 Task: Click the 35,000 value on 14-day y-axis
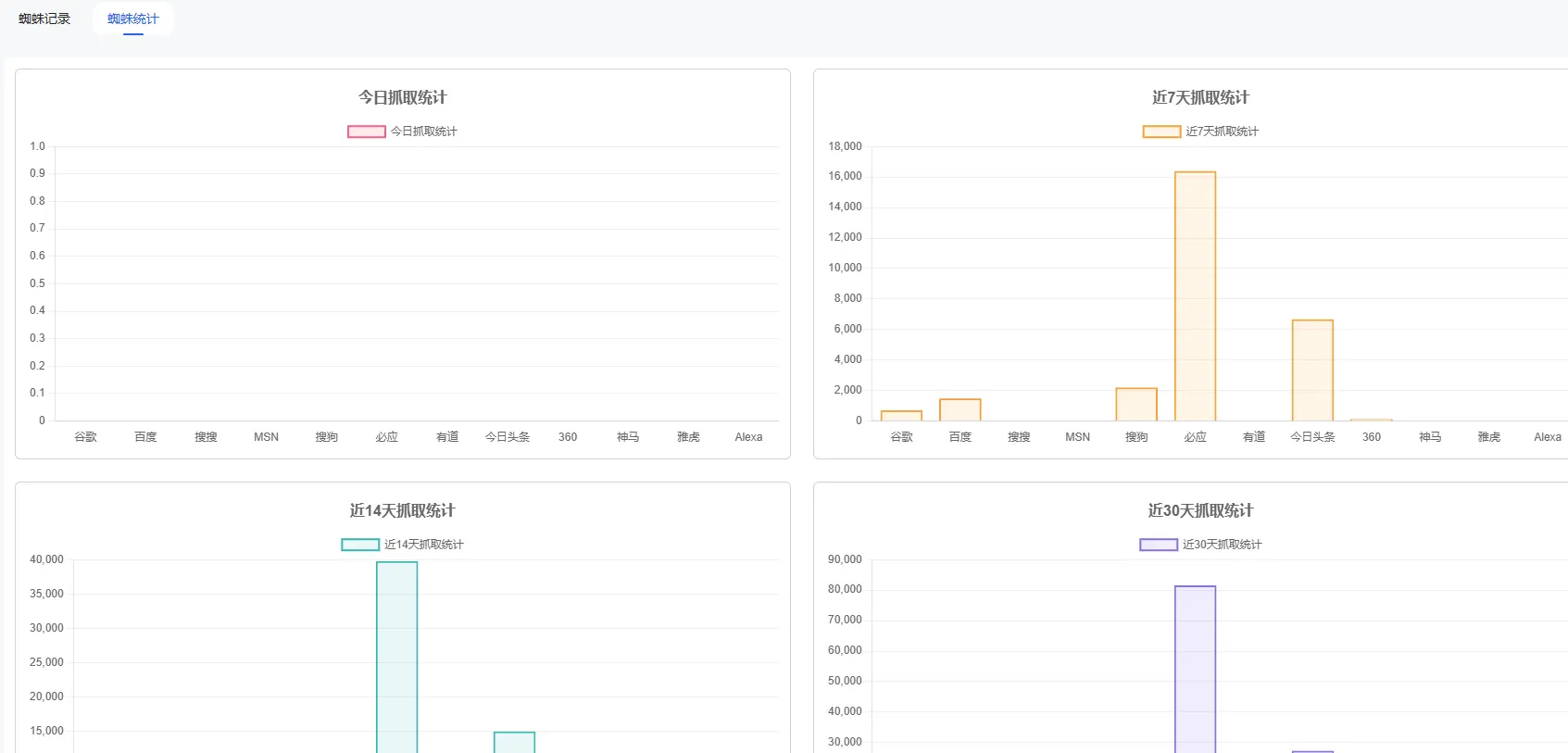point(46,594)
